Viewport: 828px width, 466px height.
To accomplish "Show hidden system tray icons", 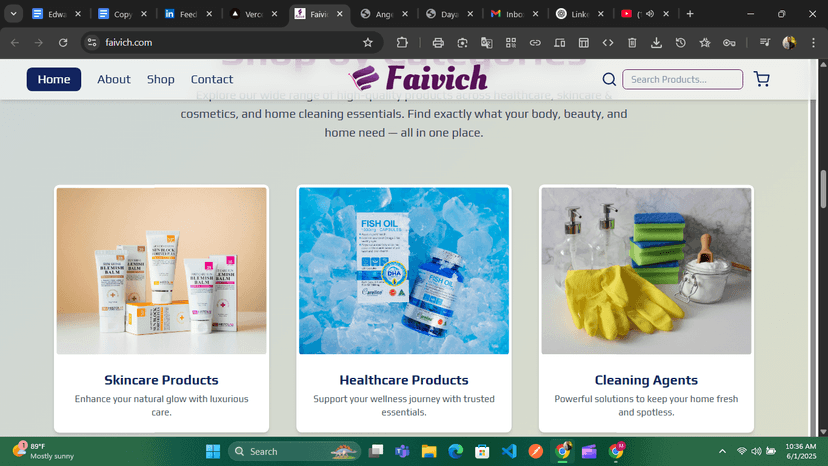I will coord(722,451).
